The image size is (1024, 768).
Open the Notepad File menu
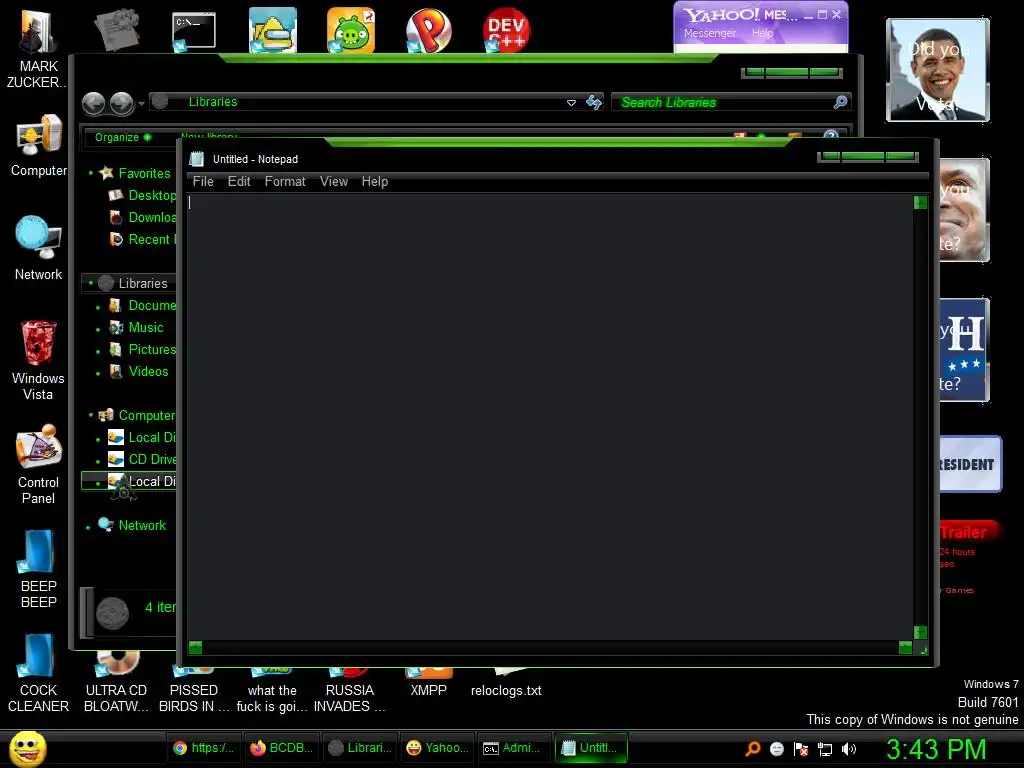pyautogui.click(x=203, y=182)
